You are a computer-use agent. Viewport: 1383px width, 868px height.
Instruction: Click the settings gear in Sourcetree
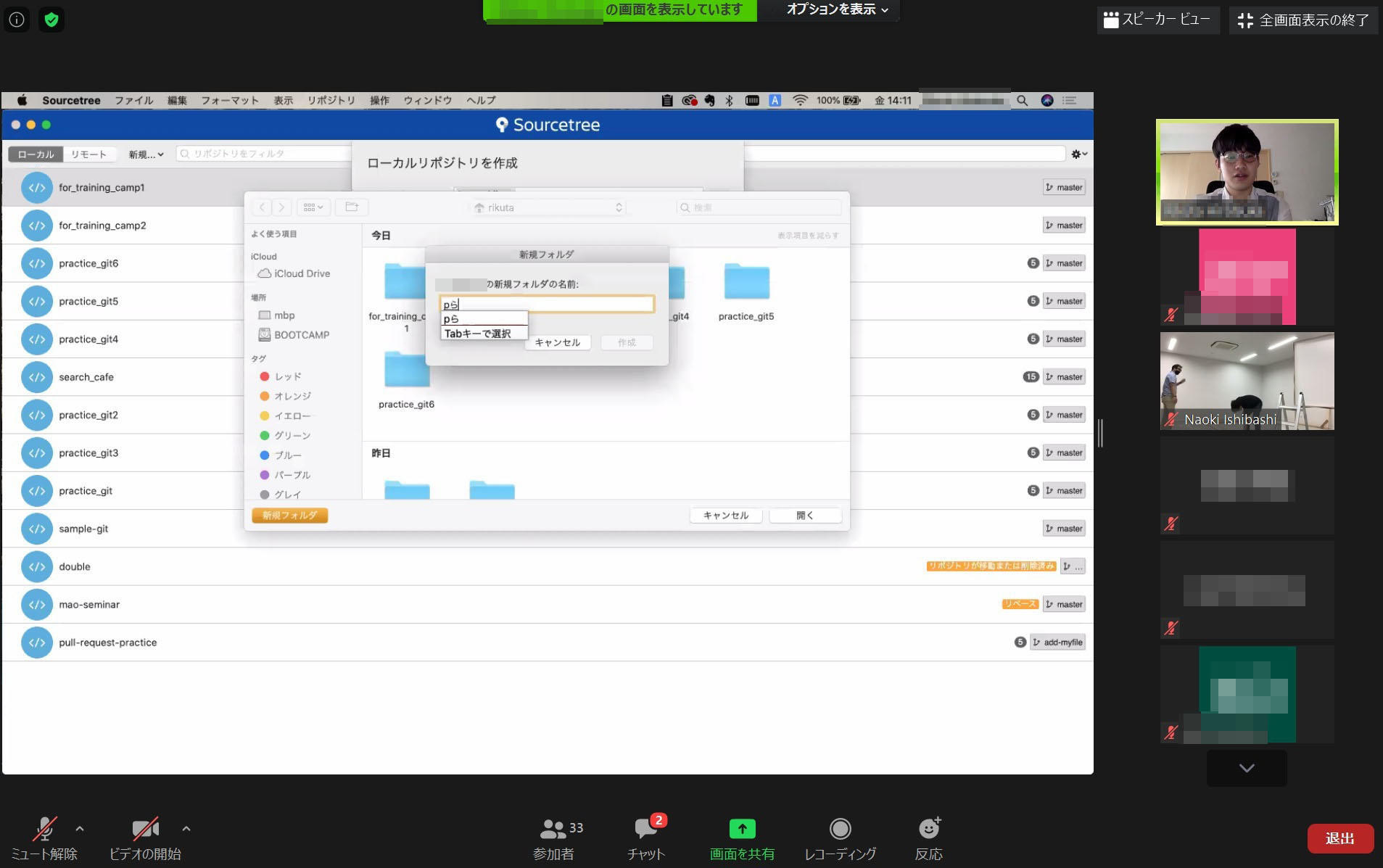[1078, 154]
